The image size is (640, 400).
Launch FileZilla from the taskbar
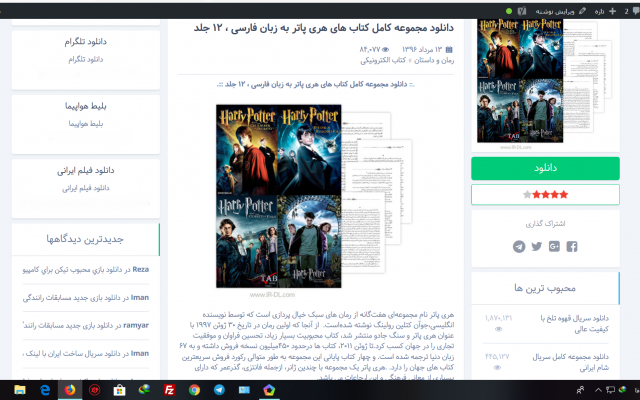[x=170, y=388]
